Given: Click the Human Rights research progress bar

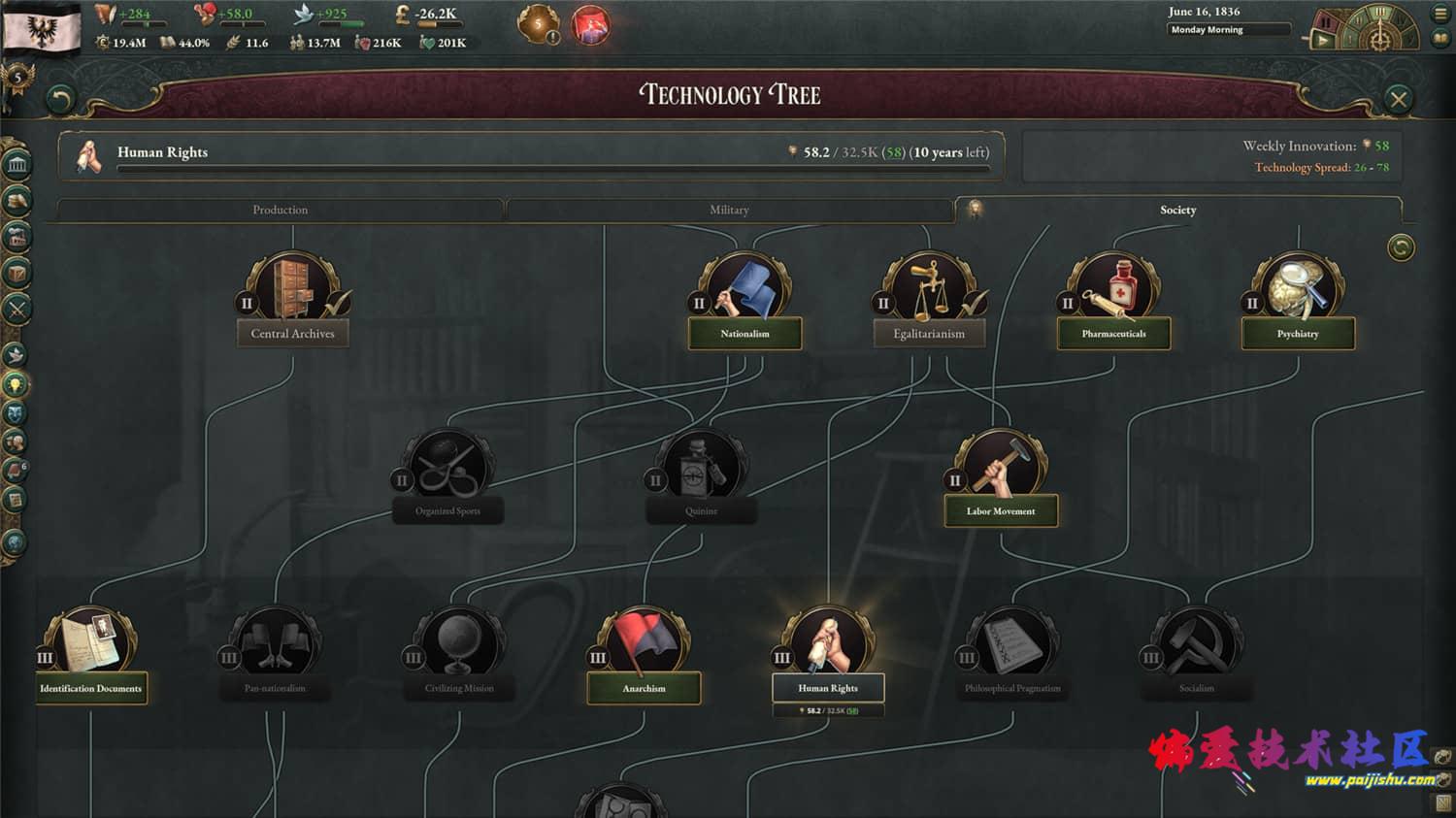Looking at the screenshot, I should (553, 169).
